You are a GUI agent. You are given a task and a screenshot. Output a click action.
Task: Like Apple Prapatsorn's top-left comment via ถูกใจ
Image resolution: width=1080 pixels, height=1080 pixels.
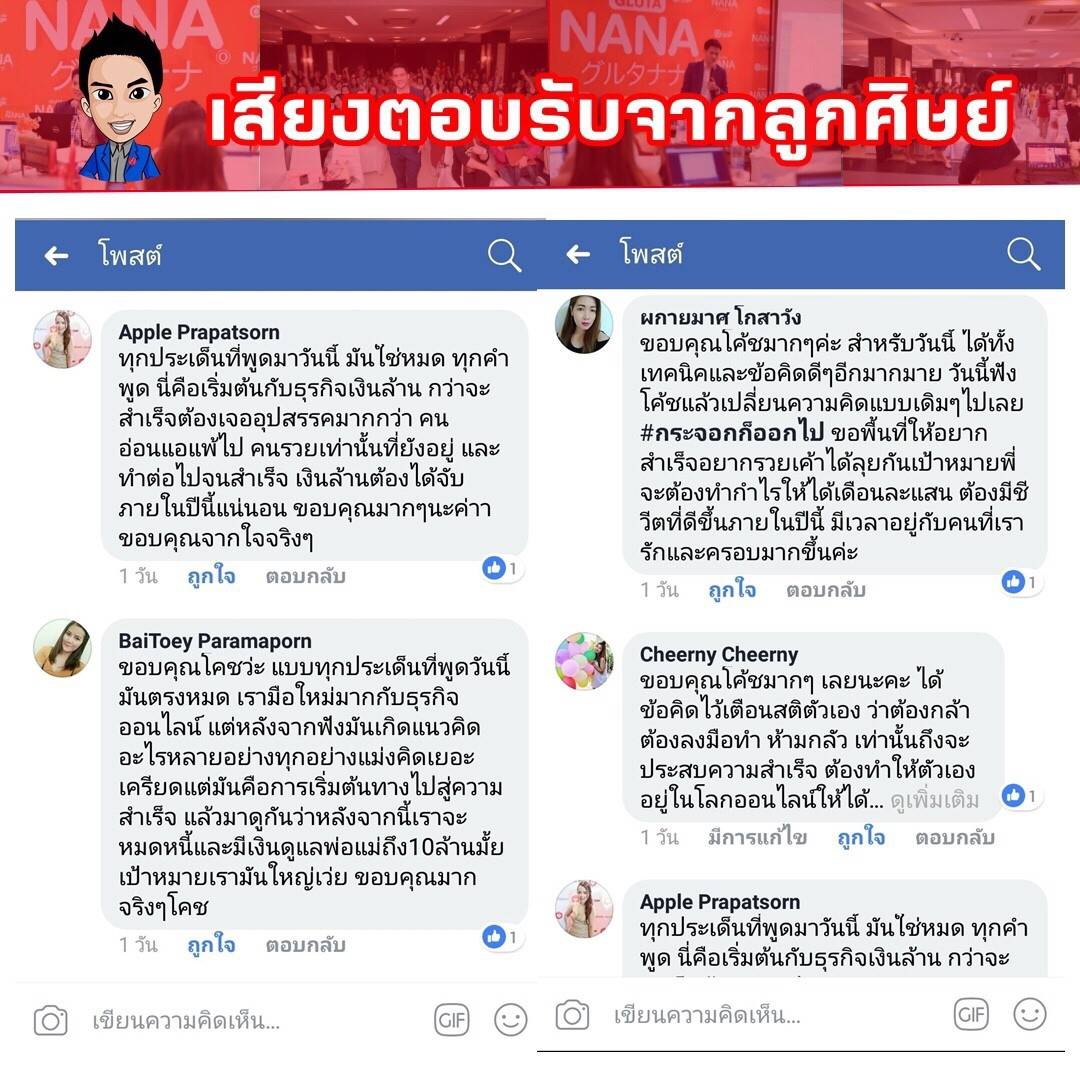pyautogui.click(x=211, y=576)
